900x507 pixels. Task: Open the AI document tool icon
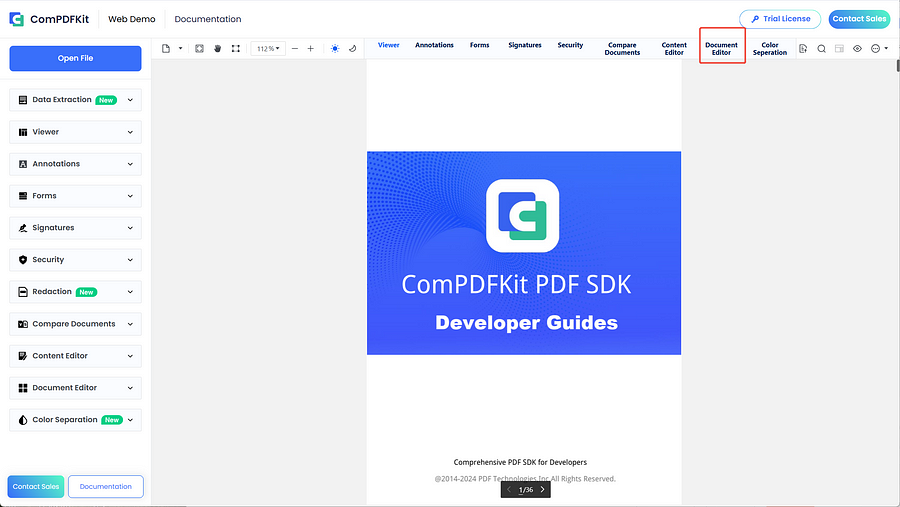(x=803, y=49)
